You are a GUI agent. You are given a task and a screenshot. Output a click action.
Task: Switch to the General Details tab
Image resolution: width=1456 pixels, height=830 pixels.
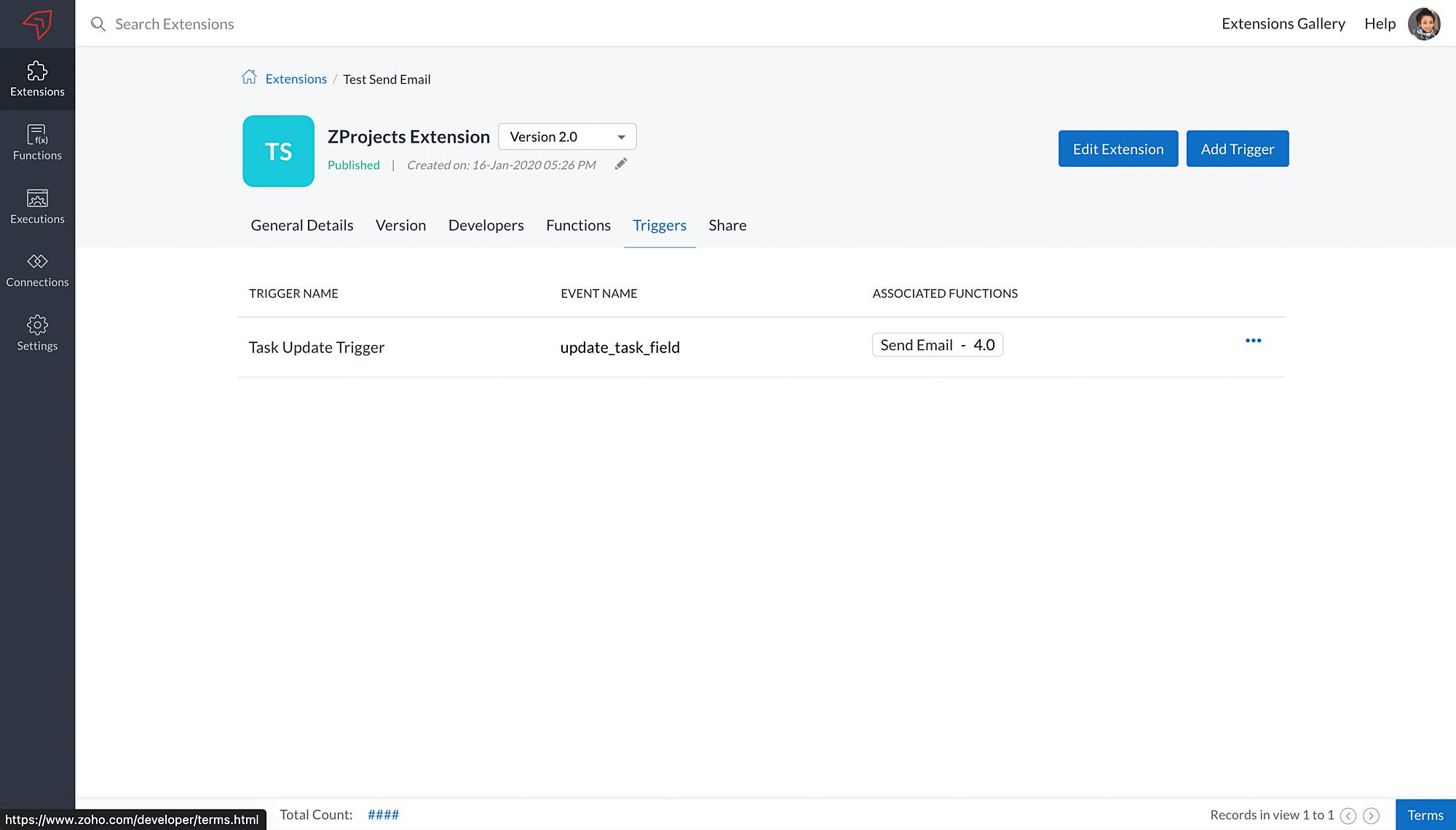click(302, 226)
